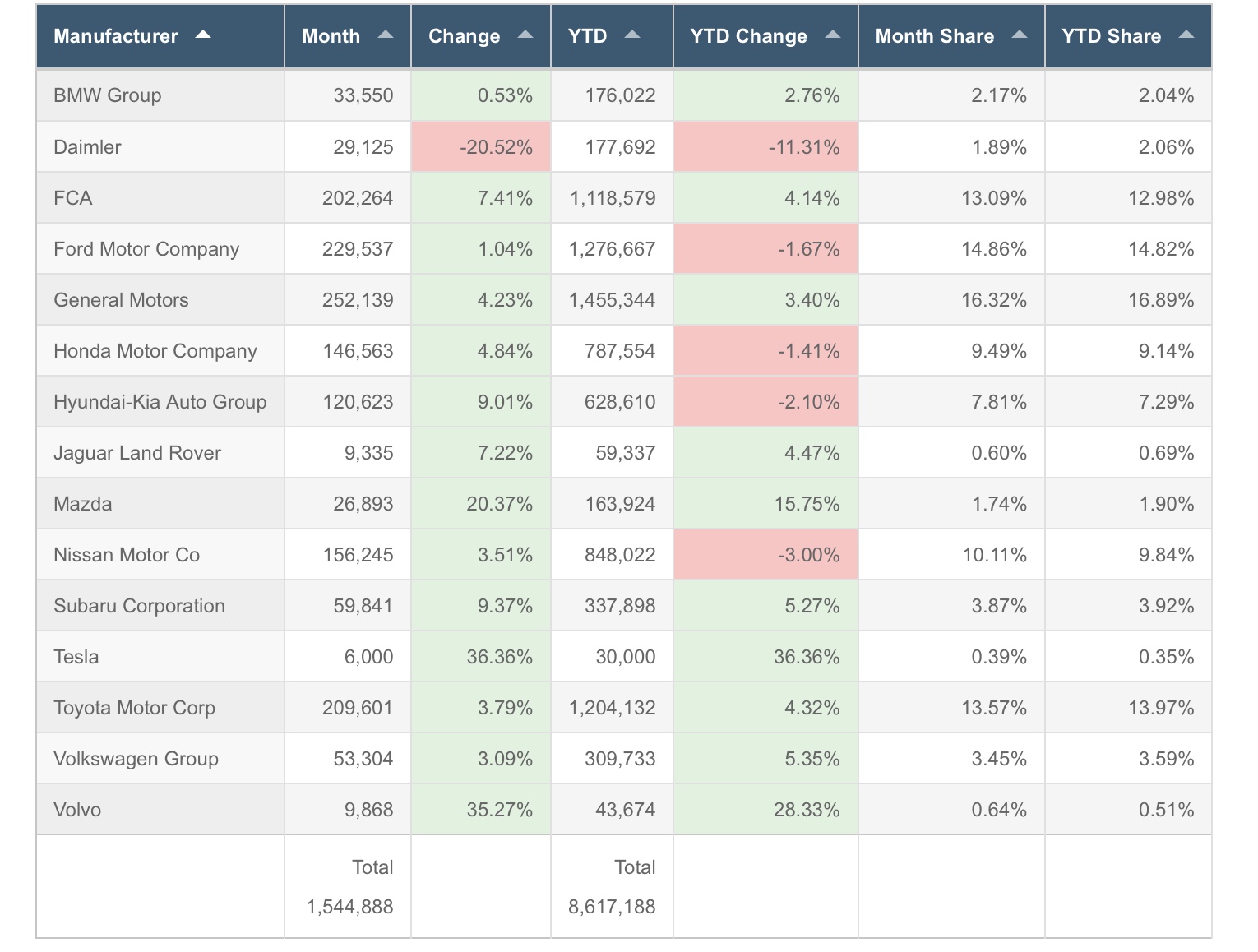Select BMW Group month value 33,550
Image resolution: width=1258 pixels, height=952 pixels.
(363, 95)
